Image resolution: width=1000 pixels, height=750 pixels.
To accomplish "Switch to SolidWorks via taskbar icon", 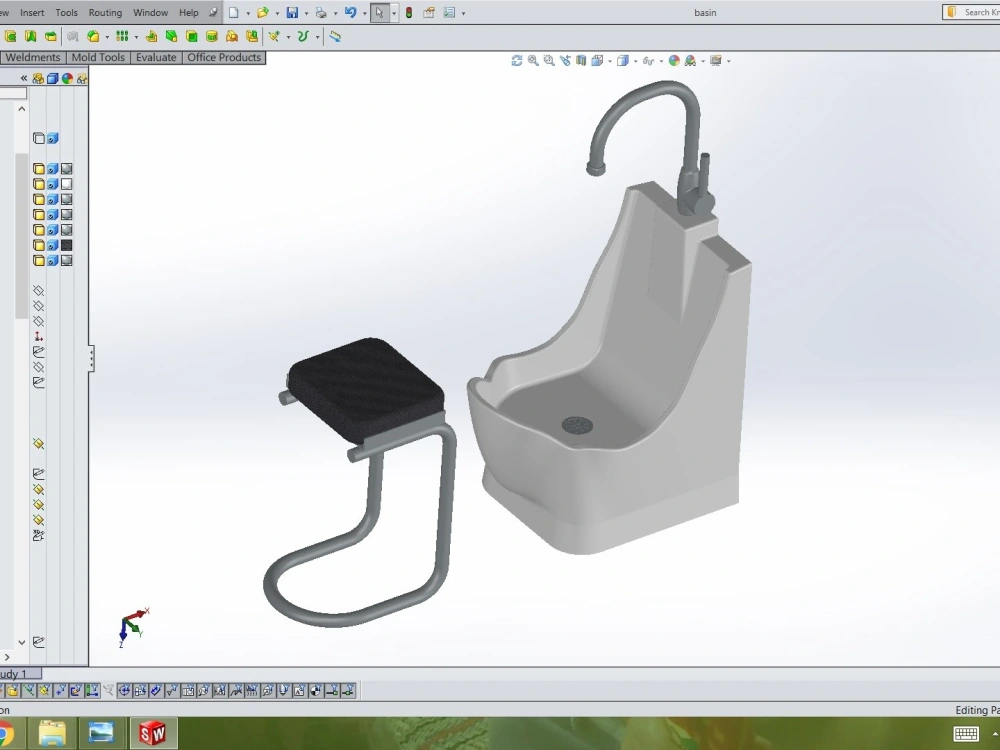I will 152,733.
